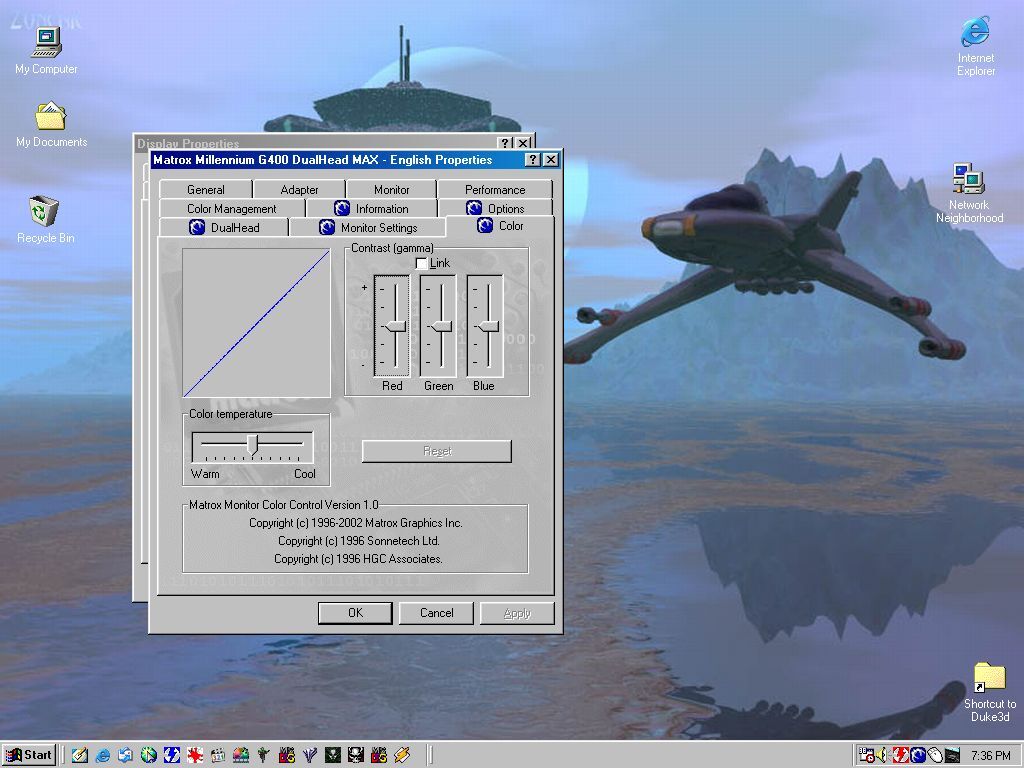The height and width of the screenshot is (768, 1024).
Task: Click the OK button
Action: click(x=355, y=613)
